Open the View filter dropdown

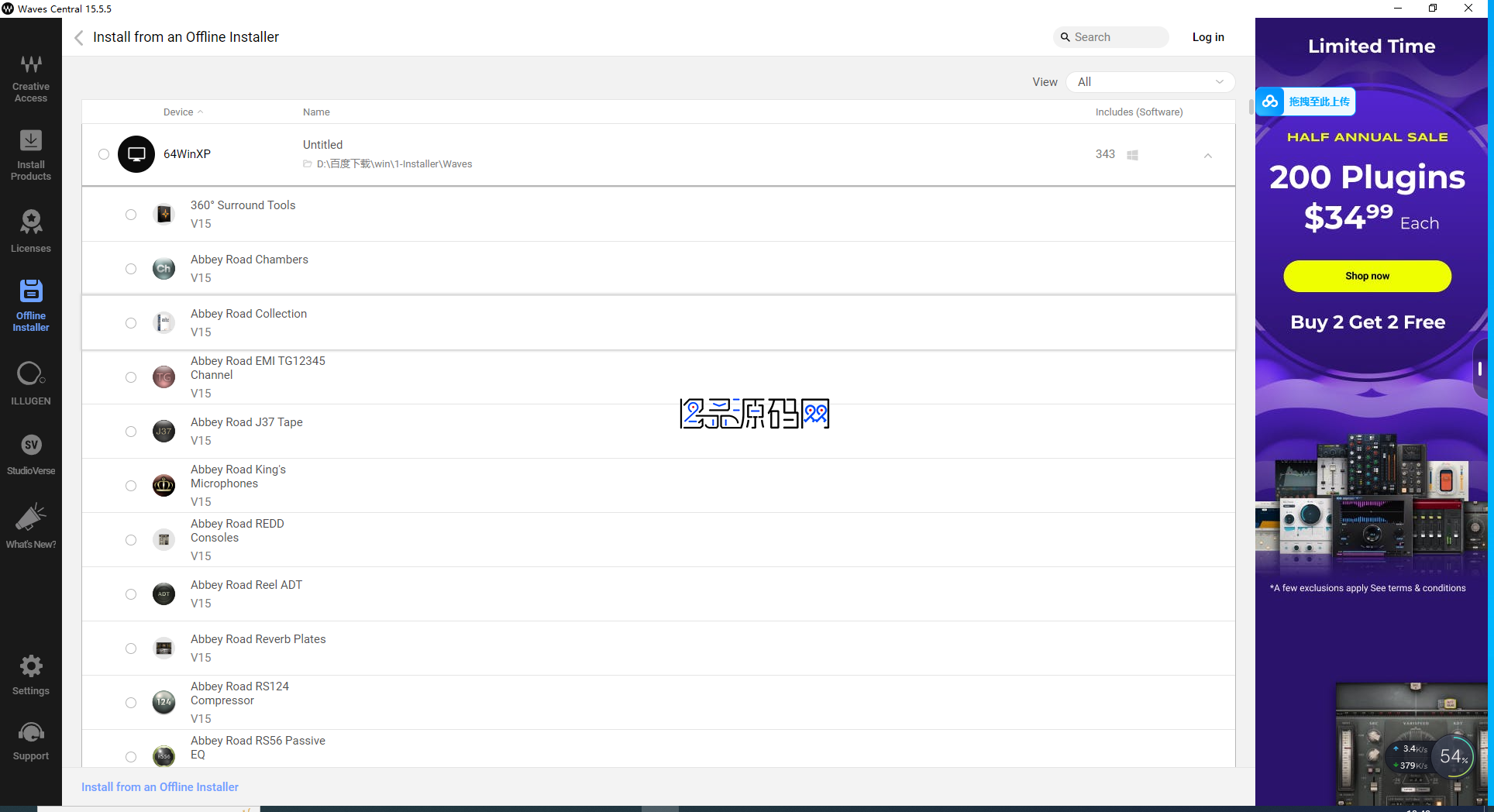click(x=1150, y=82)
